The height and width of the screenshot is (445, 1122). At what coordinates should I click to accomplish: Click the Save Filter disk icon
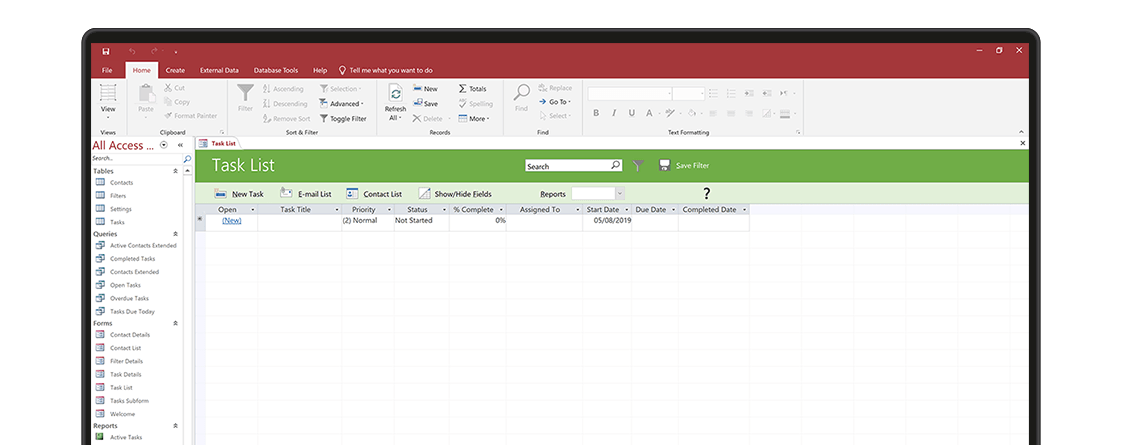pyautogui.click(x=664, y=165)
